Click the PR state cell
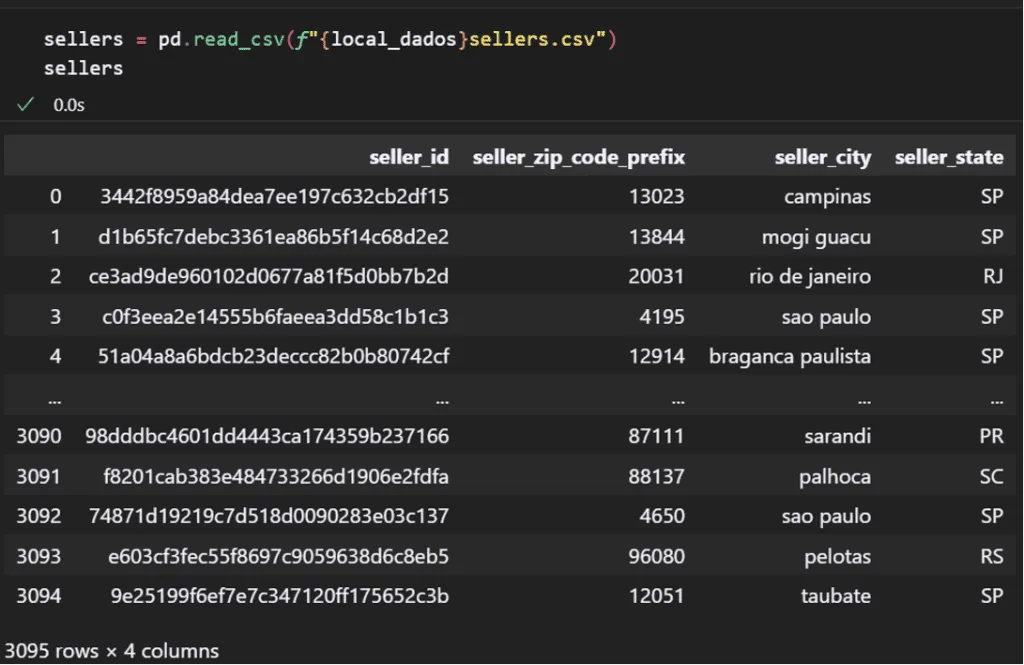1024x665 pixels. (991, 436)
